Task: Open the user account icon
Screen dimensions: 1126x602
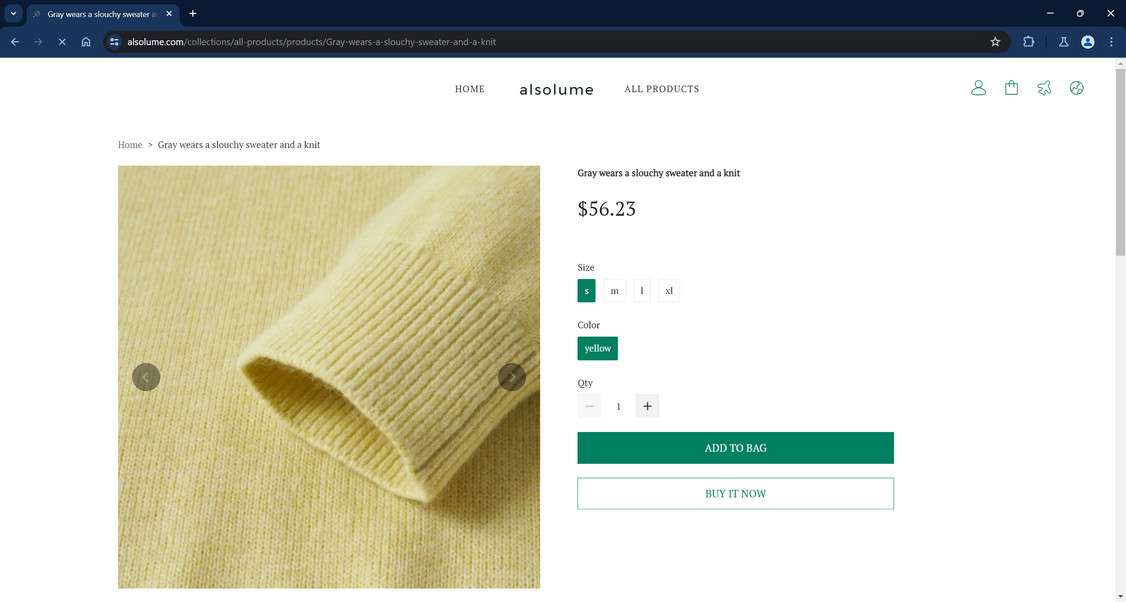Action: click(978, 88)
